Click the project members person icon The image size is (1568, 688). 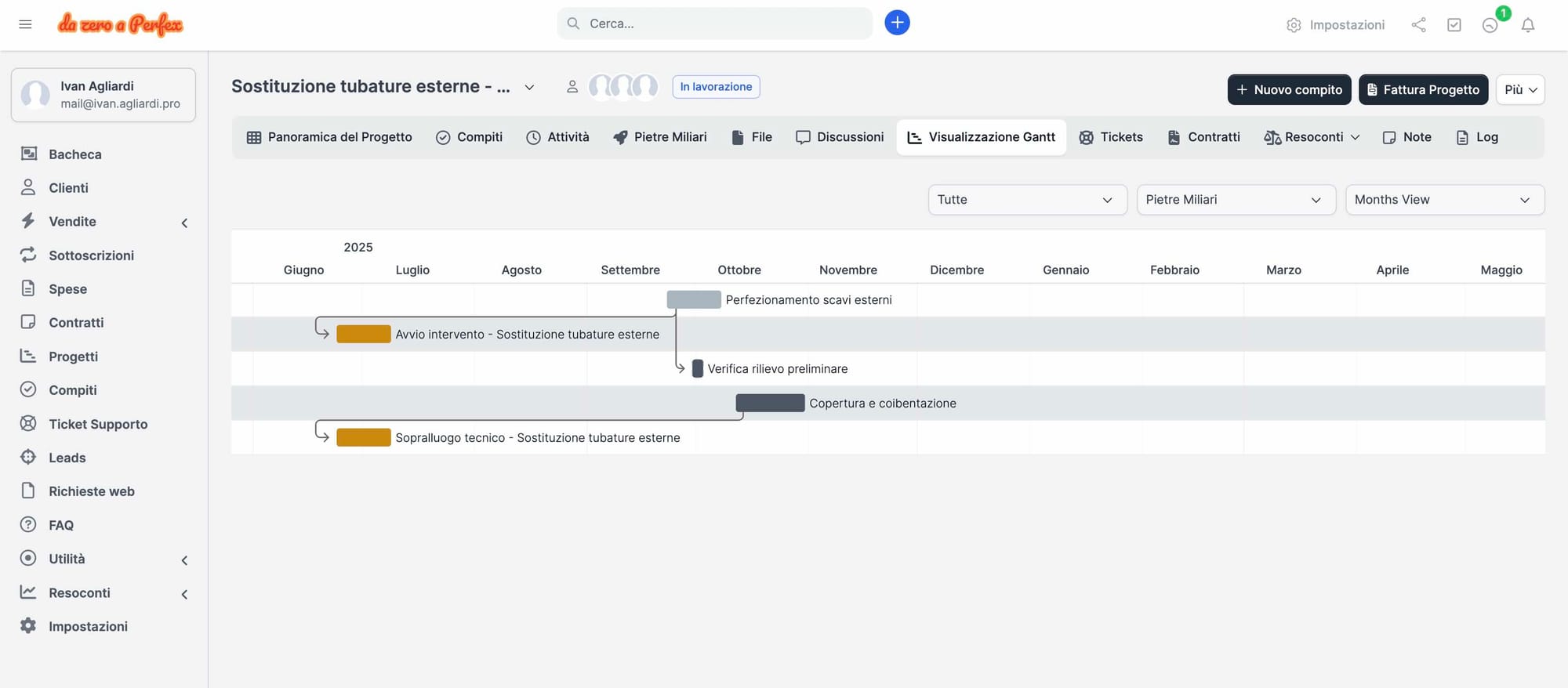point(572,87)
